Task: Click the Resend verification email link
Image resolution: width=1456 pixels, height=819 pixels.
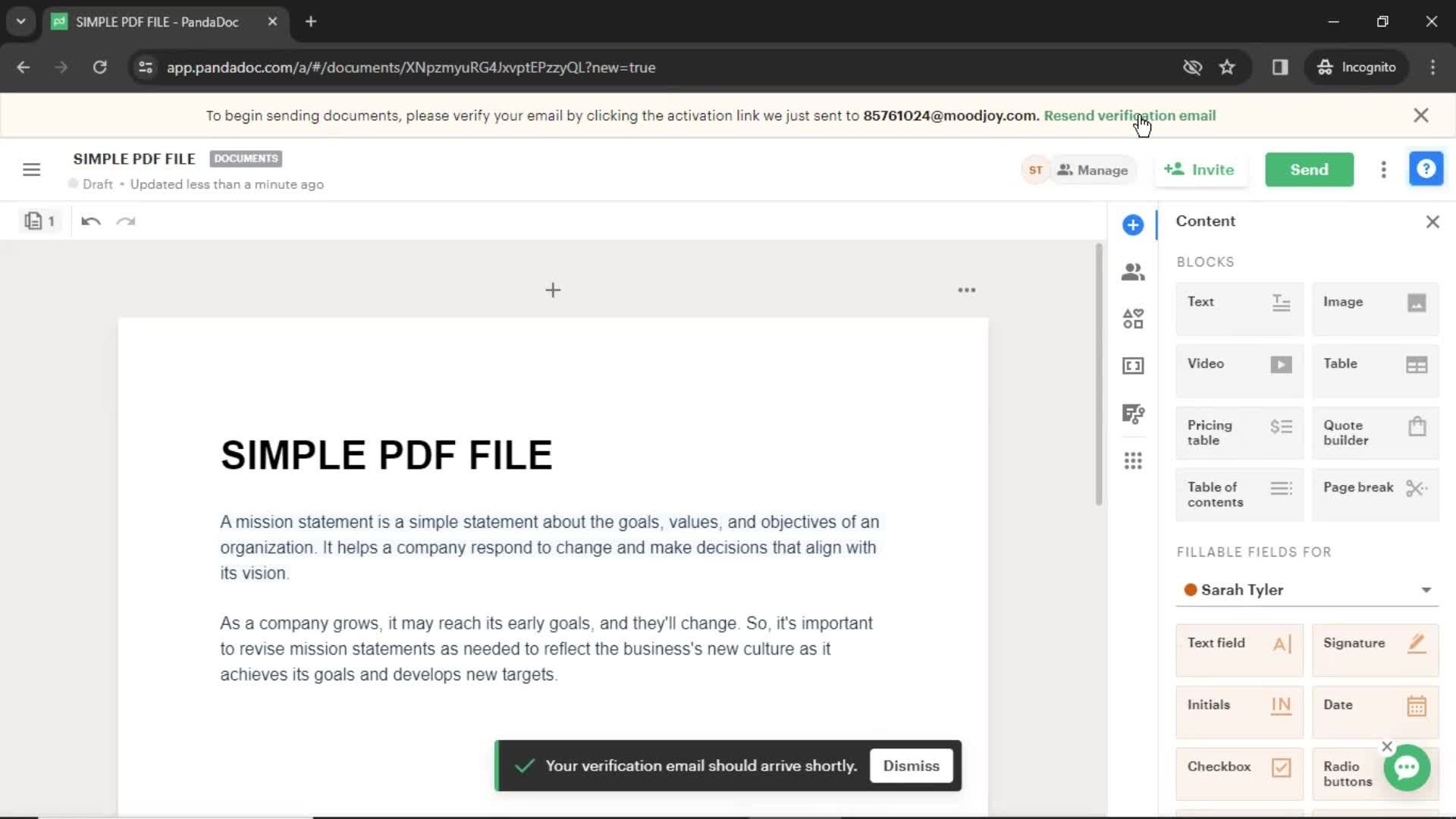Action: [x=1129, y=115]
